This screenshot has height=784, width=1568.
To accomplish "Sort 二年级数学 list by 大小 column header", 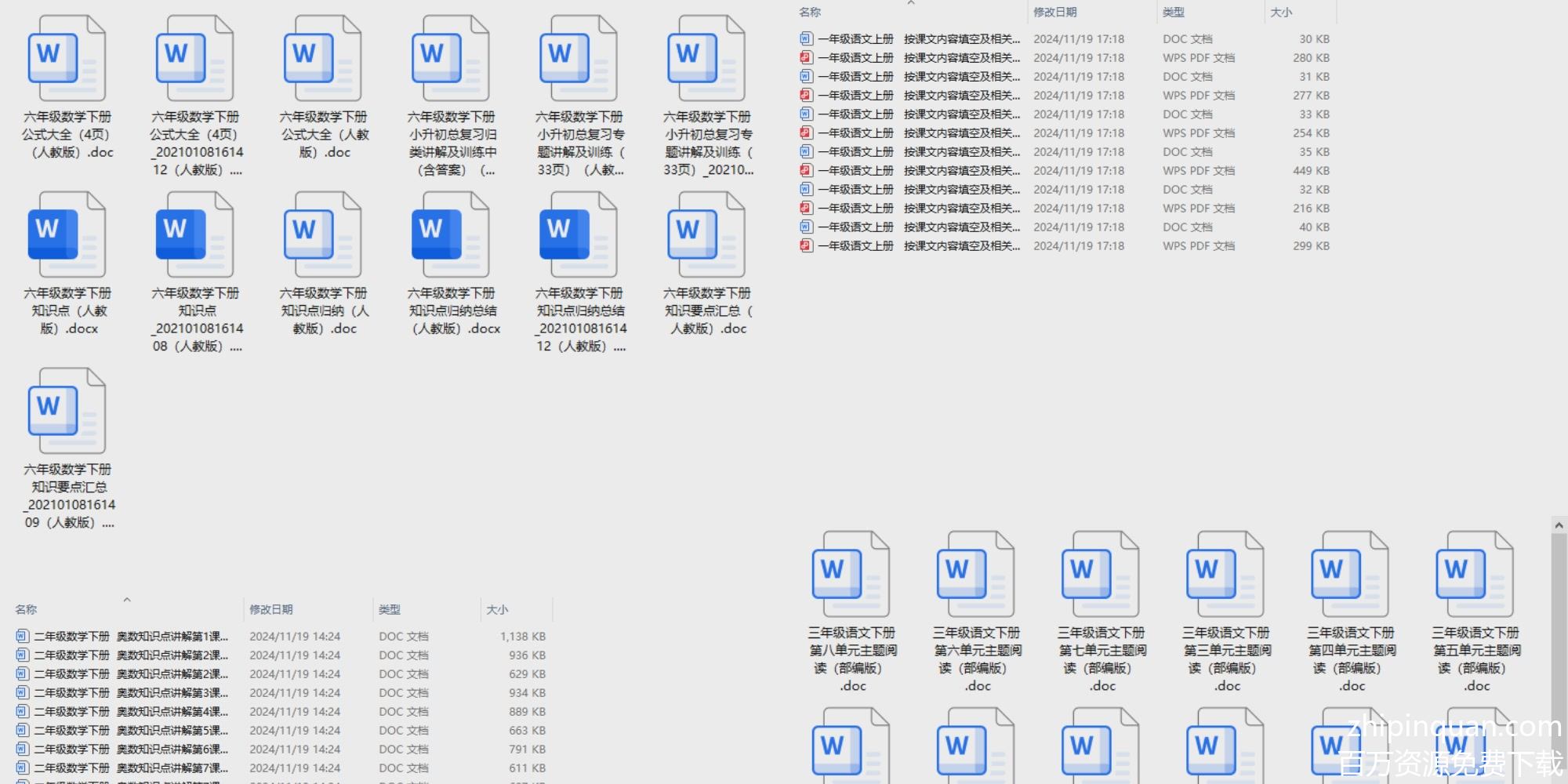I will (497, 610).
